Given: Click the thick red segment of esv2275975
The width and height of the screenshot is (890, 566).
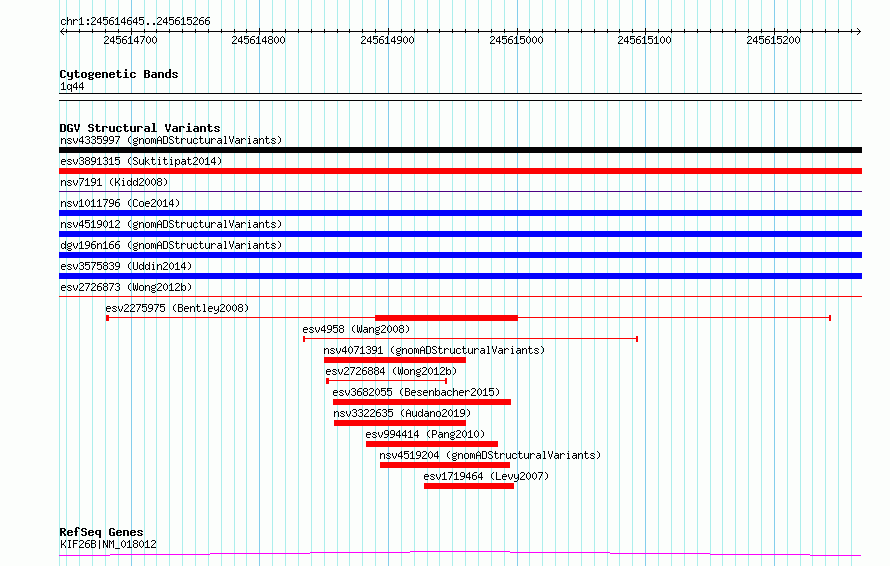Looking at the screenshot, I should tap(447, 318).
